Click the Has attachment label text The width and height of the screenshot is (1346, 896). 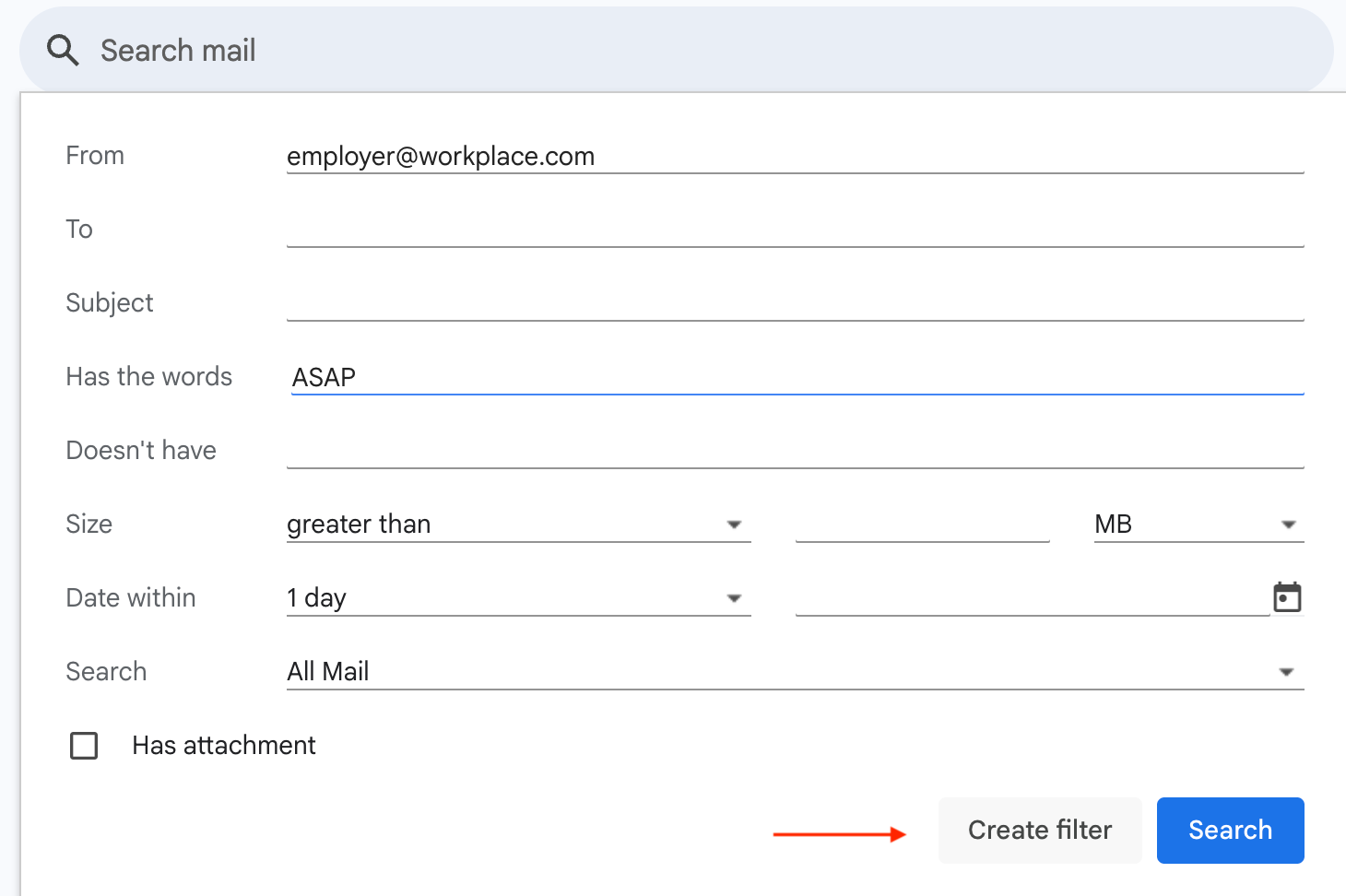223,745
